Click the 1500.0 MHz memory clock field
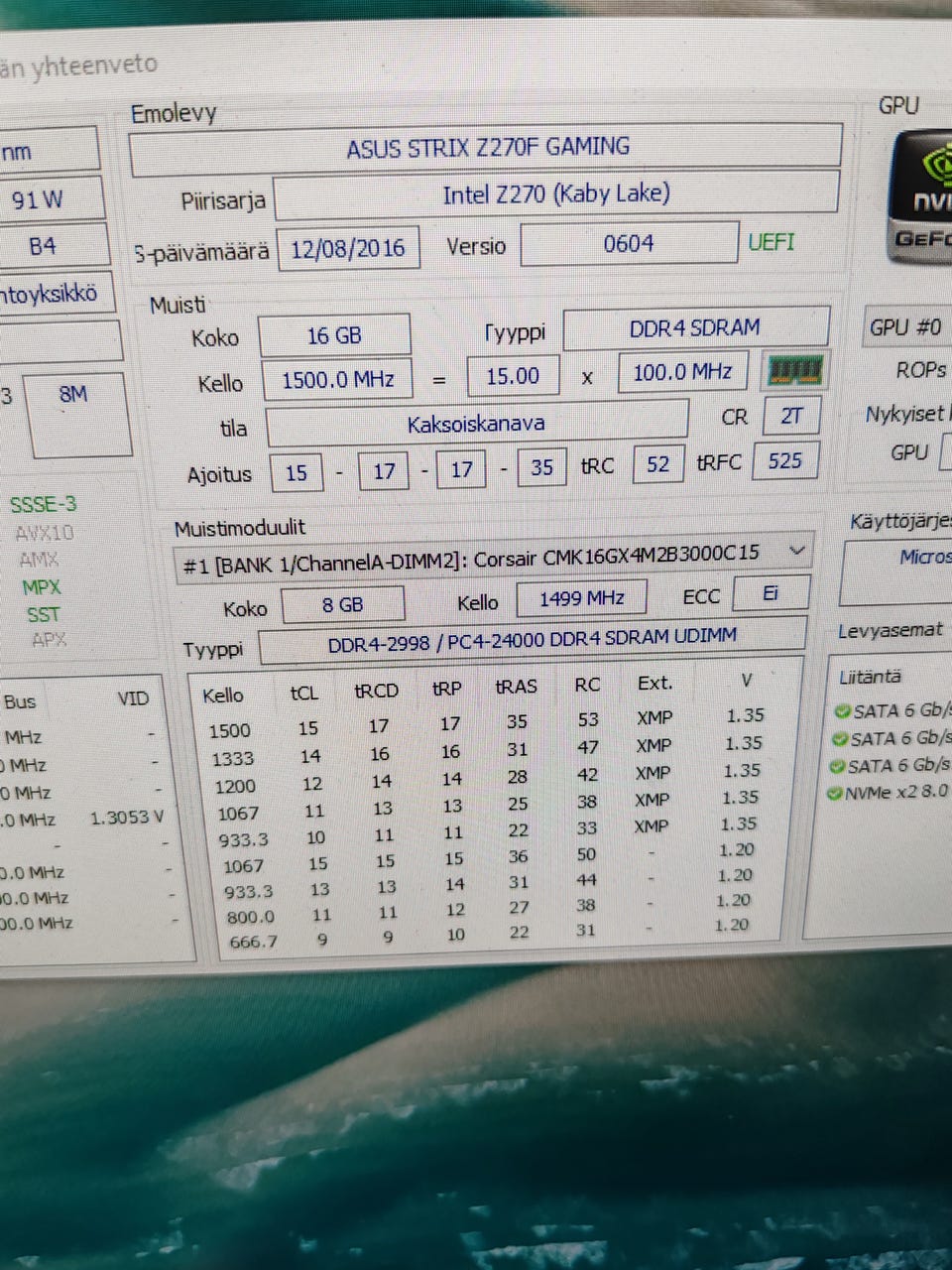The image size is (952, 1270). [x=337, y=380]
